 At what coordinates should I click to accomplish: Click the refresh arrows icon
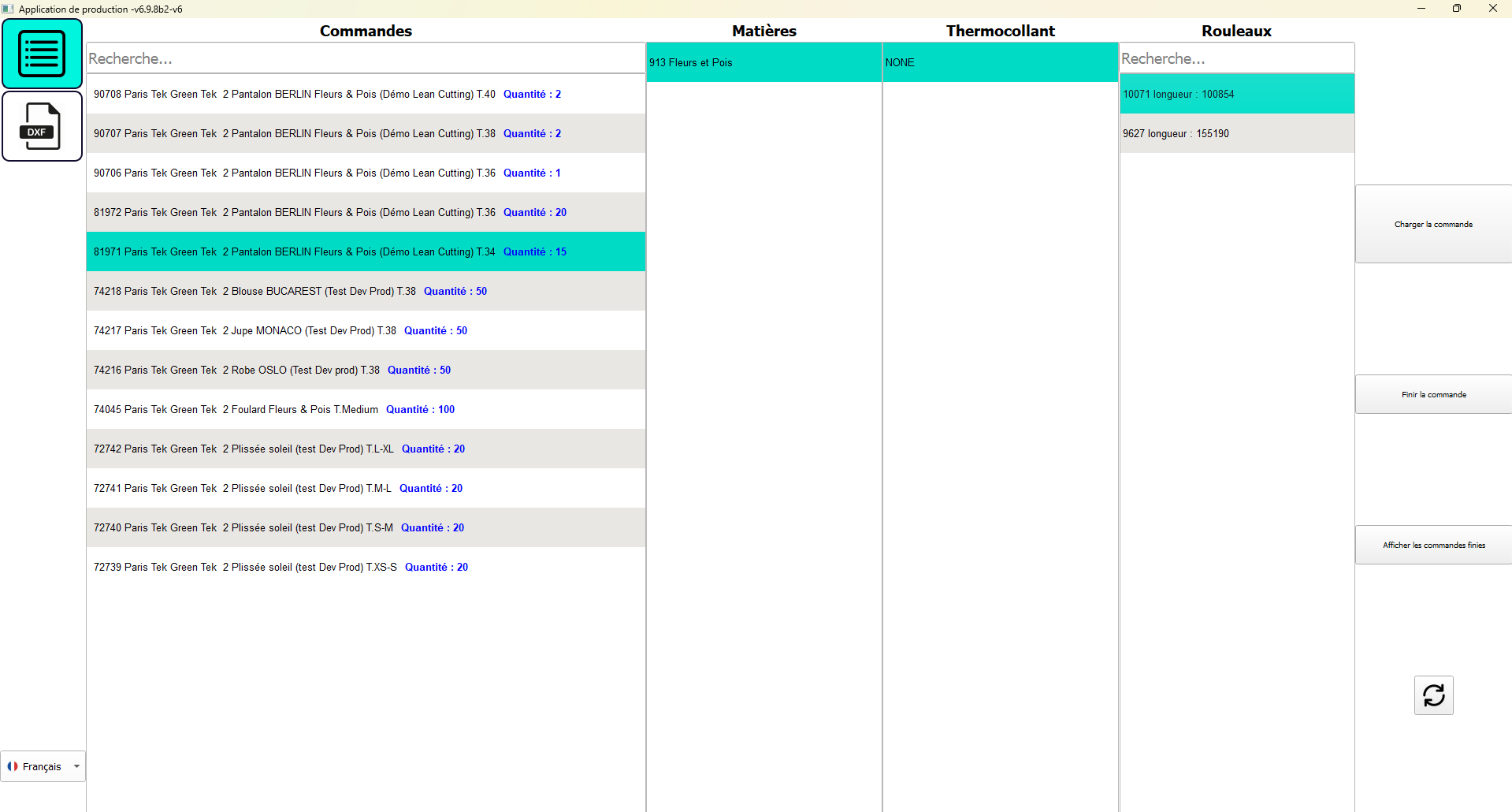[1433, 695]
